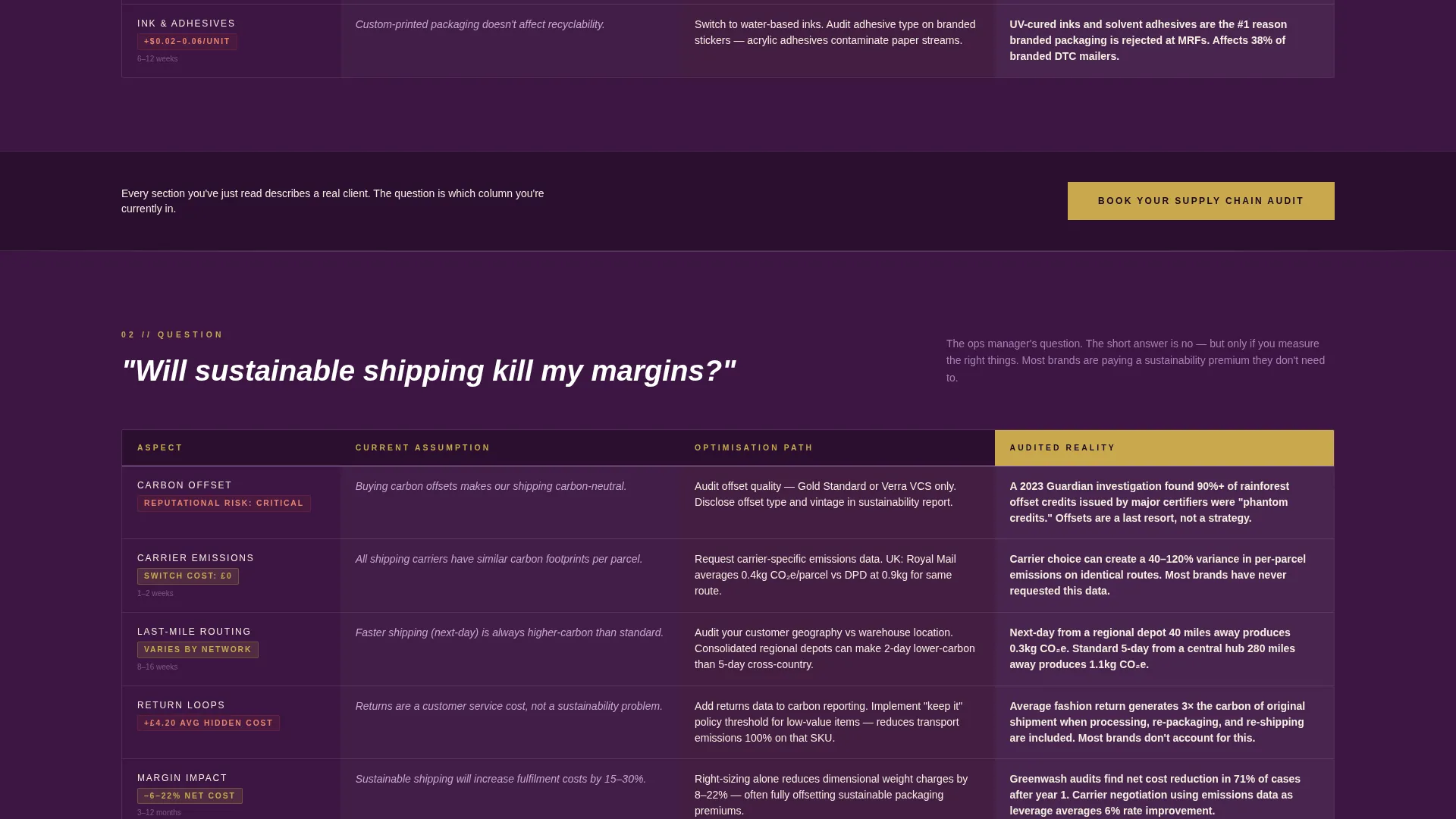Click the +$0.02–0.06/unit badge

[x=187, y=42]
